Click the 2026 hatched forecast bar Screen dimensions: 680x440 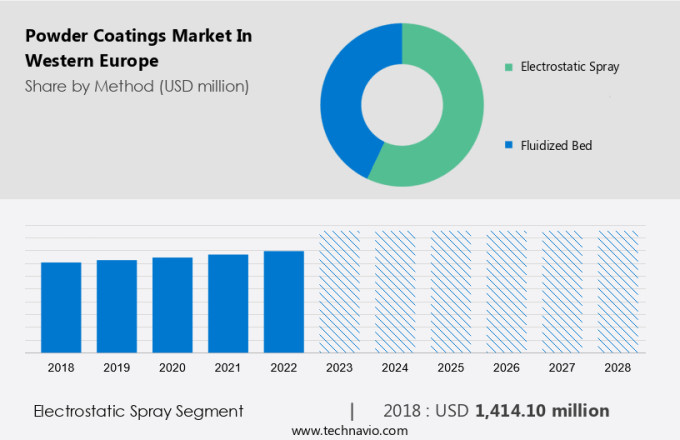[x=506, y=292]
